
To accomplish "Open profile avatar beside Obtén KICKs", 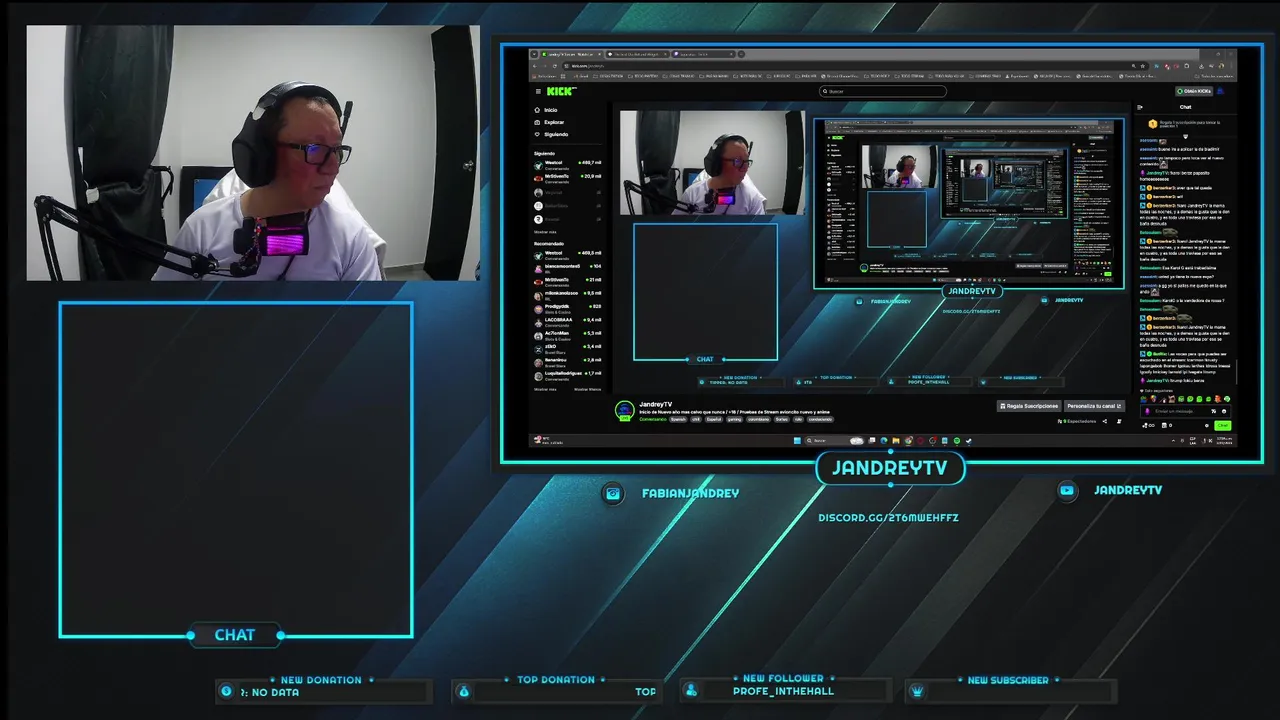I will coord(1221,91).
